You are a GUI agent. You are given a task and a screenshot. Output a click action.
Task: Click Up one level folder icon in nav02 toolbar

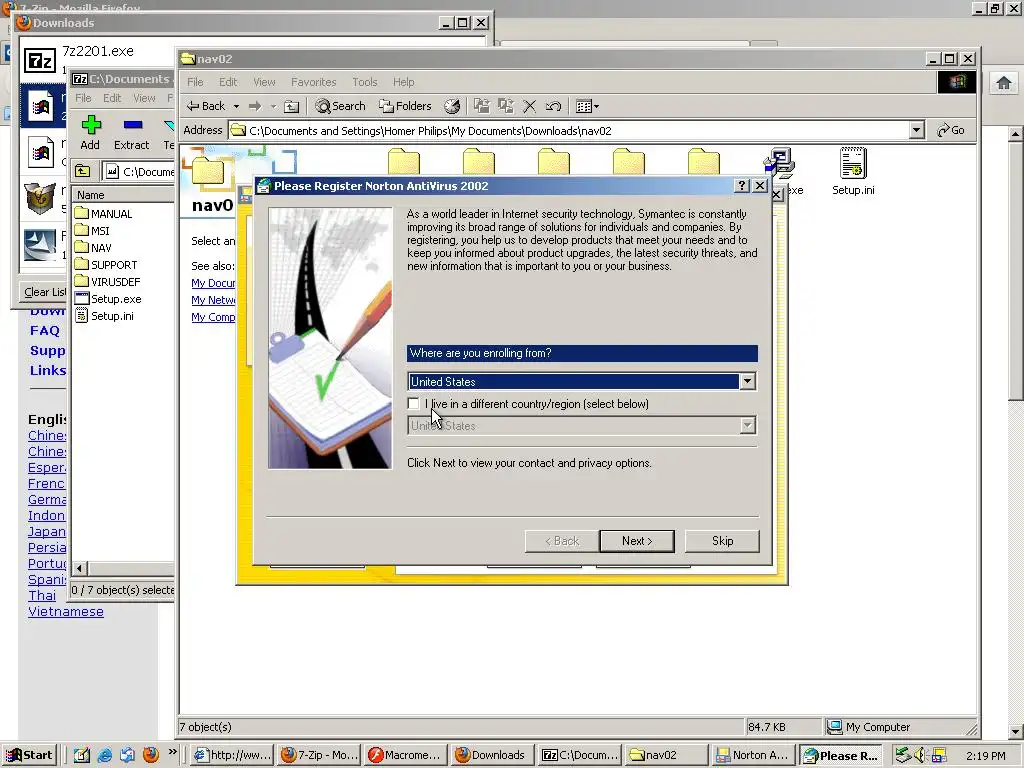click(x=292, y=106)
